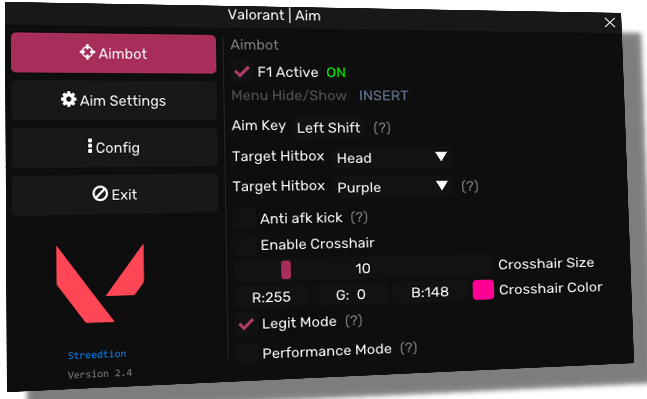Check the Enable Crosshair box
This screenshot has height=399, width=647.
click(x=245, y=244)
